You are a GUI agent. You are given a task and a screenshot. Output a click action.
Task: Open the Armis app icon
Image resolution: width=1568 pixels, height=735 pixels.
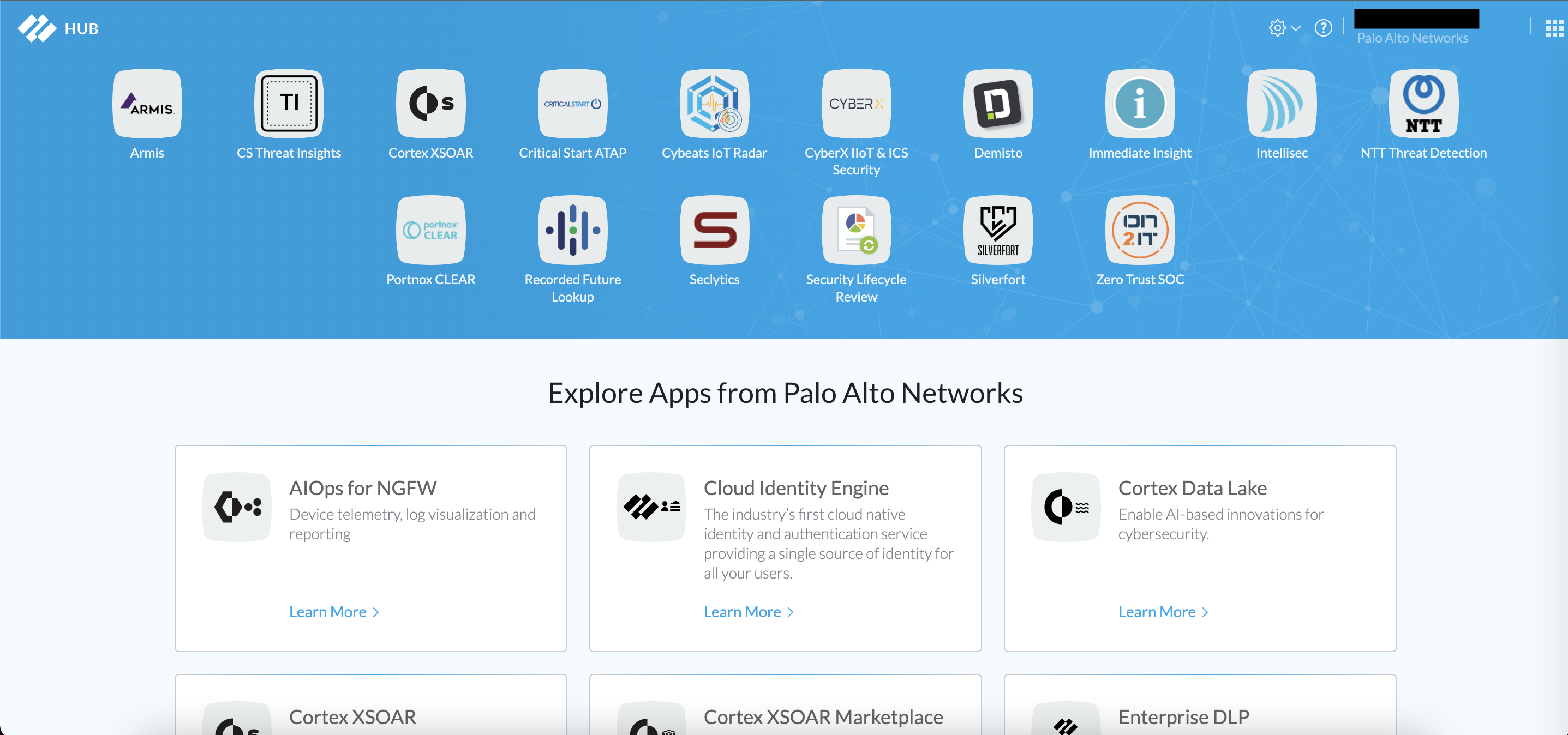[147, 104]
